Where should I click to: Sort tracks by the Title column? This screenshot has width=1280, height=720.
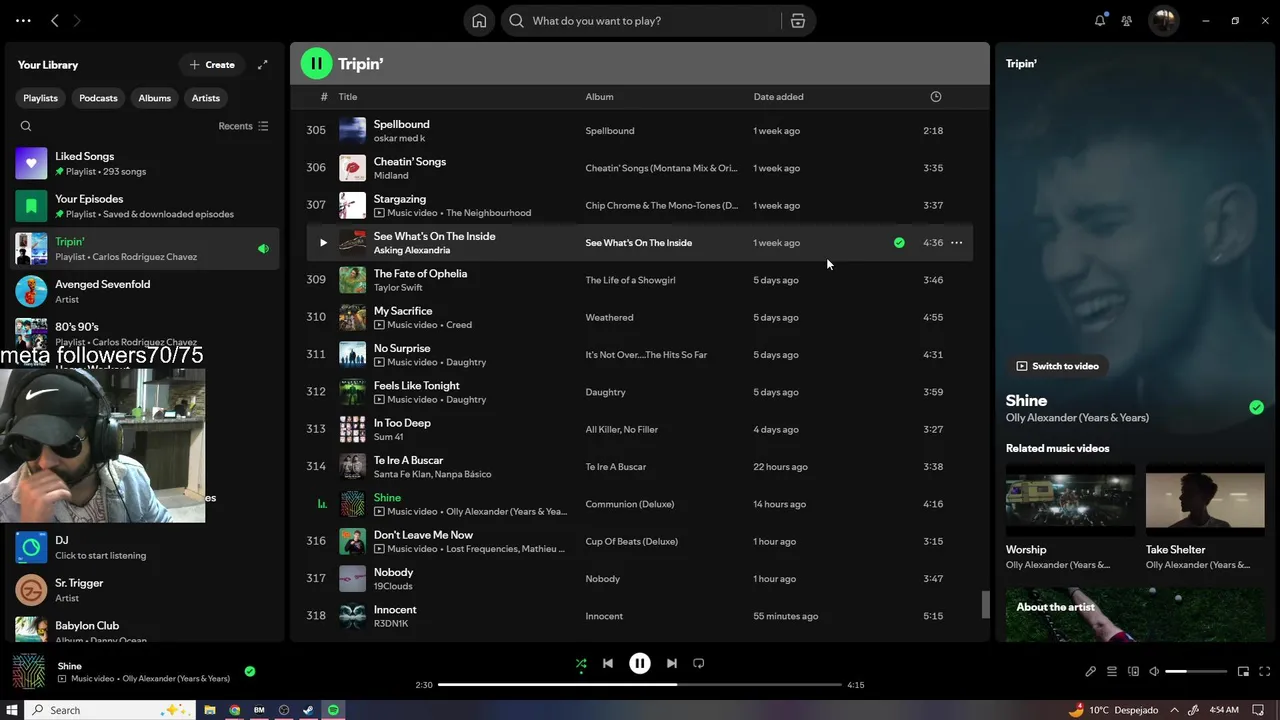point(348,97)
